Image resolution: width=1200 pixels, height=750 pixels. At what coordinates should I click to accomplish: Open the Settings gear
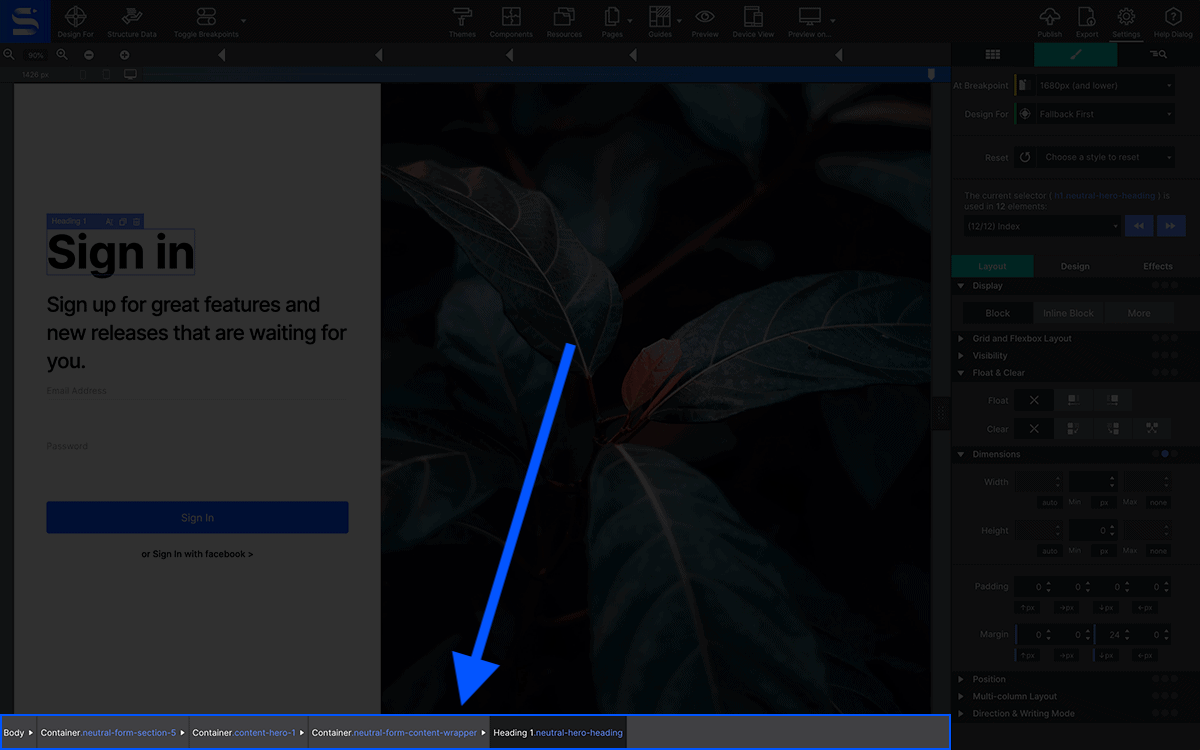[1126, 17]
